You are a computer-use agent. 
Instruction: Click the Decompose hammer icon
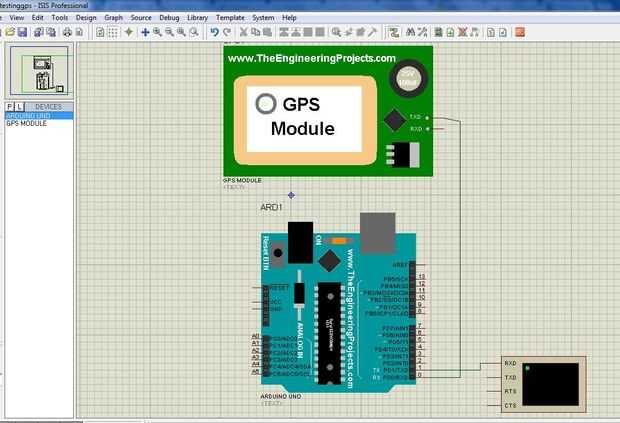372,32
